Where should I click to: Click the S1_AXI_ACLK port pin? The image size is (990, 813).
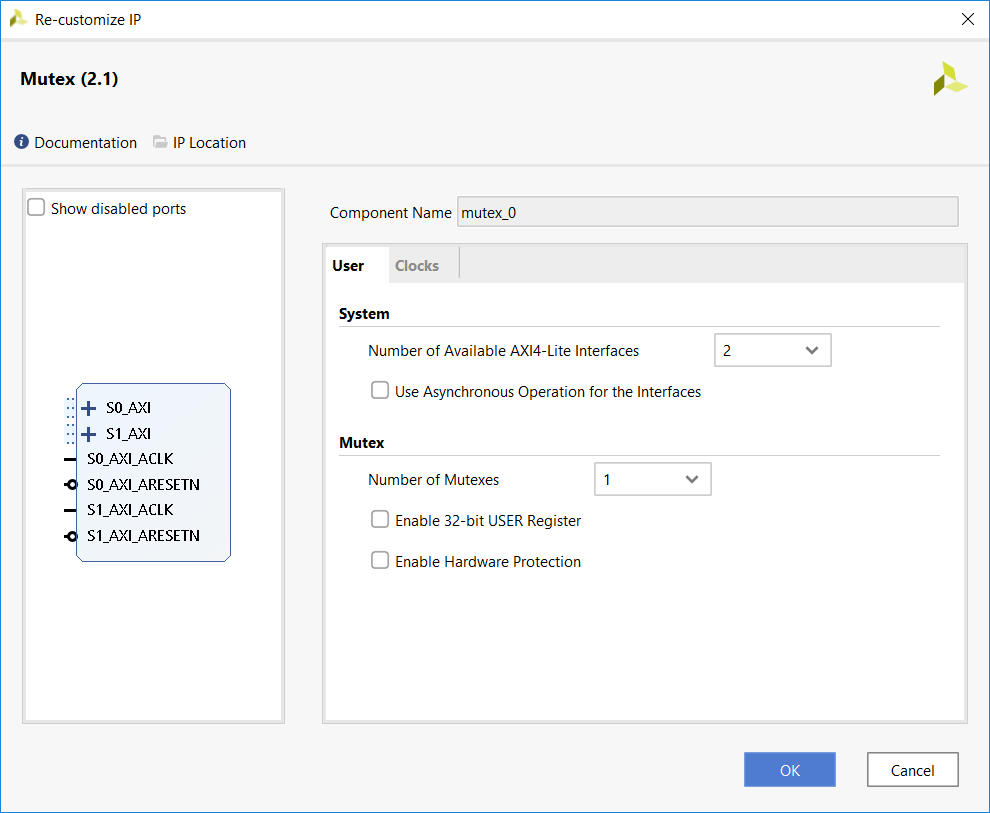[70, 510]
